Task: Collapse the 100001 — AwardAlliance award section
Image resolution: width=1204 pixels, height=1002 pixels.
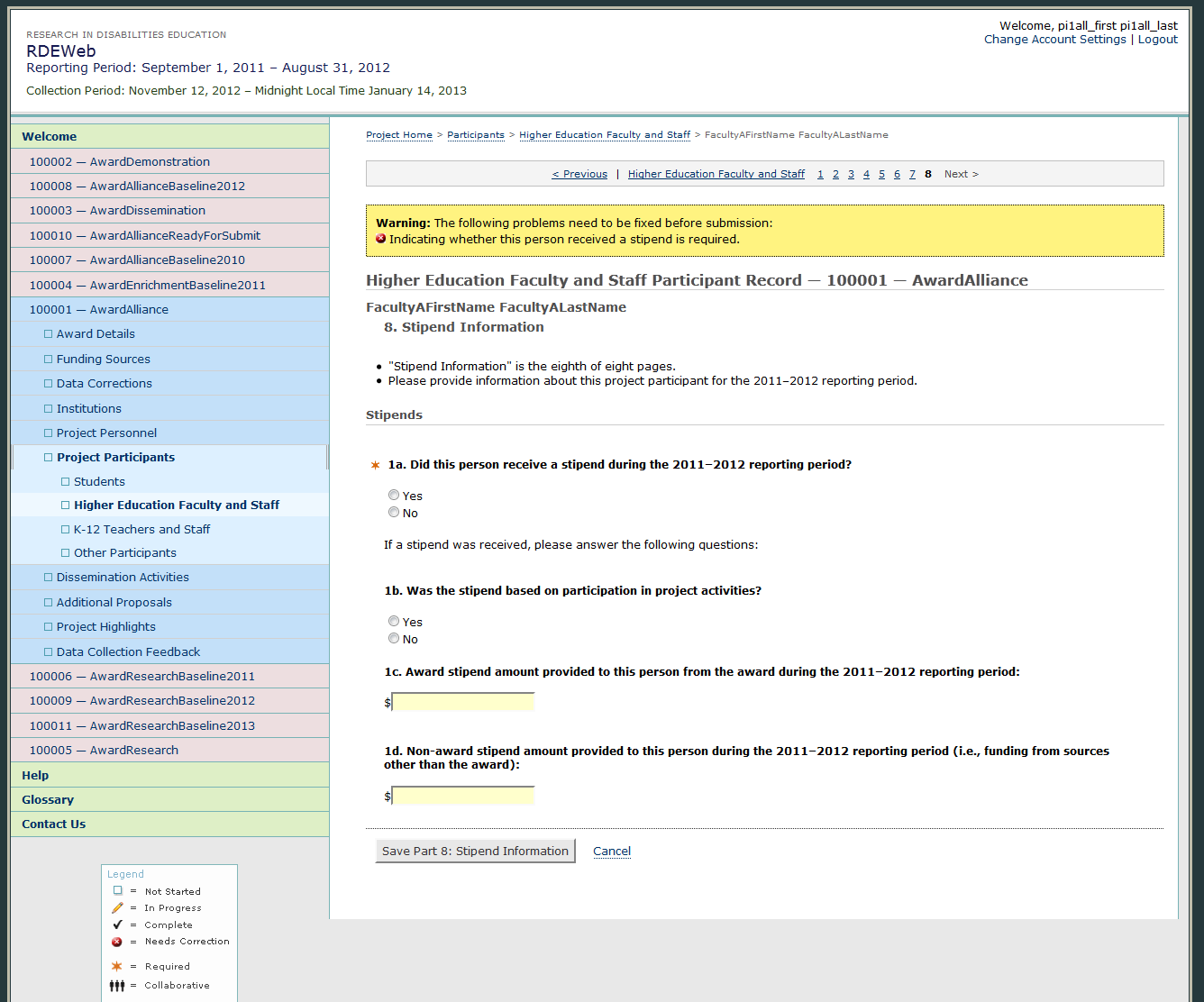Action: (x=98, y=310)
